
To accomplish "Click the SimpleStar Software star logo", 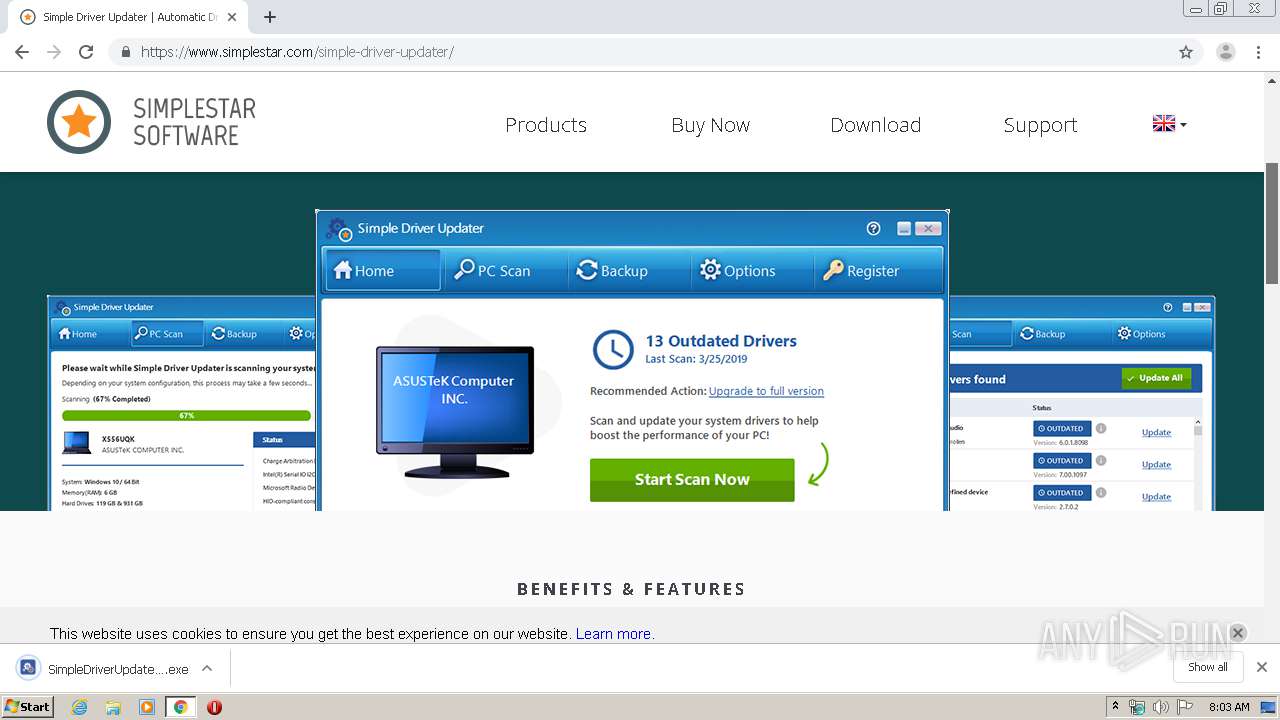I will (x=79, y=122).
